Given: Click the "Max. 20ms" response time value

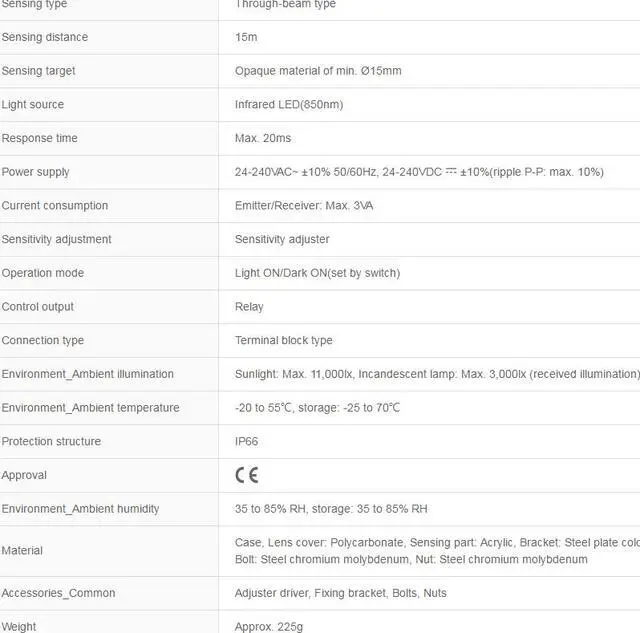Looking at the screenshot, I should tap(263, 138).
